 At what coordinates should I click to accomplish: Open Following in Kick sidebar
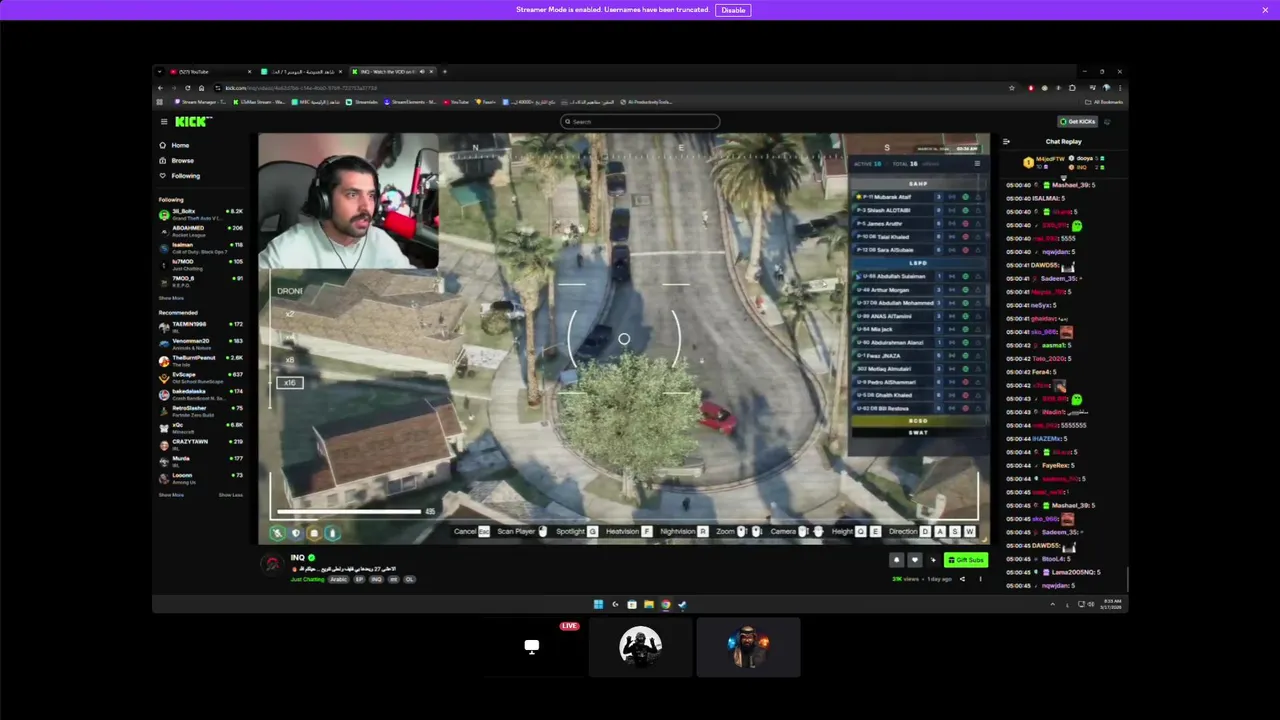180,176
